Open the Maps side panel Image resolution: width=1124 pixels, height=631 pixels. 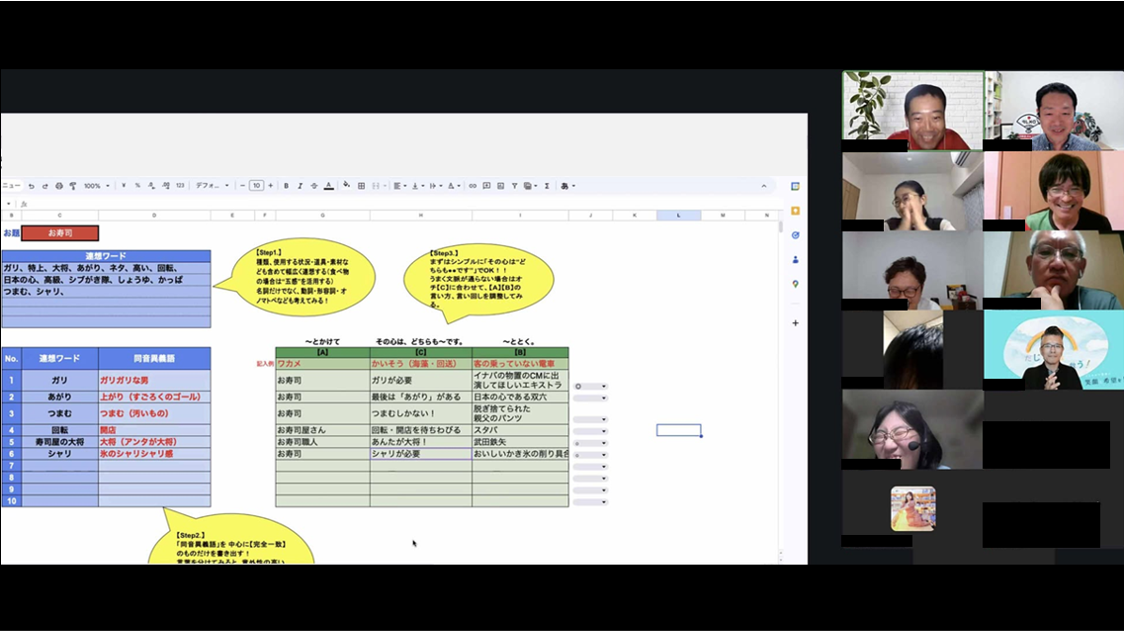tap(795, 284)
